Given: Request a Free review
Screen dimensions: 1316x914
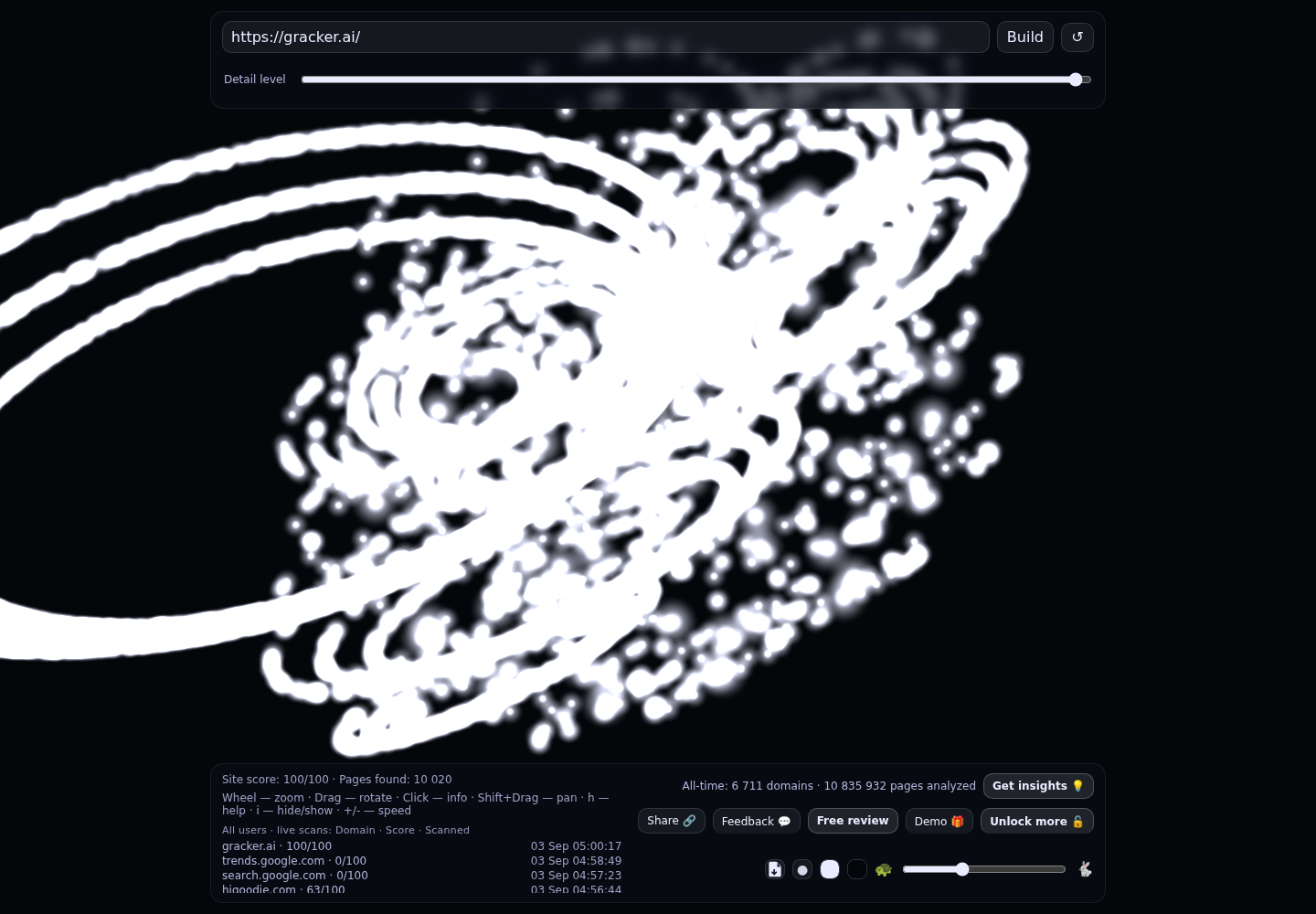Looking at the screenshot, I should pos(853,821).
